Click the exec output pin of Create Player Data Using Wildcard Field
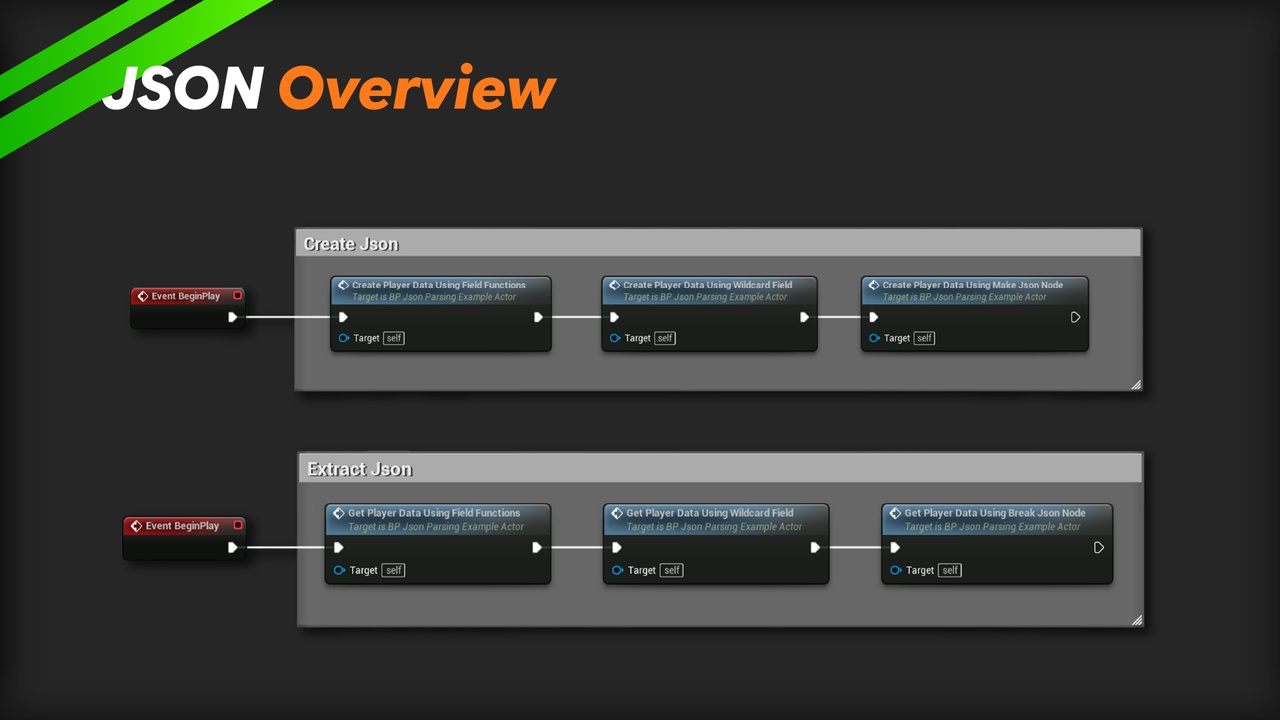Screen dimensions: 1280x720 tap(804, 317)
